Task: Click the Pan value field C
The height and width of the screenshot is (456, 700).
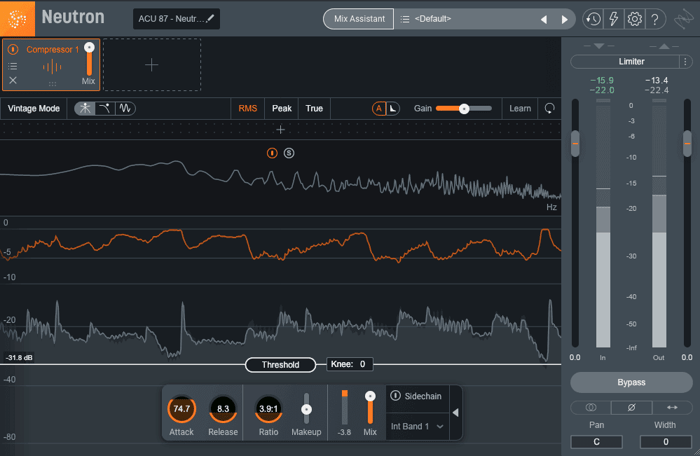Action: pyautogui.click(x=596, y=442)
